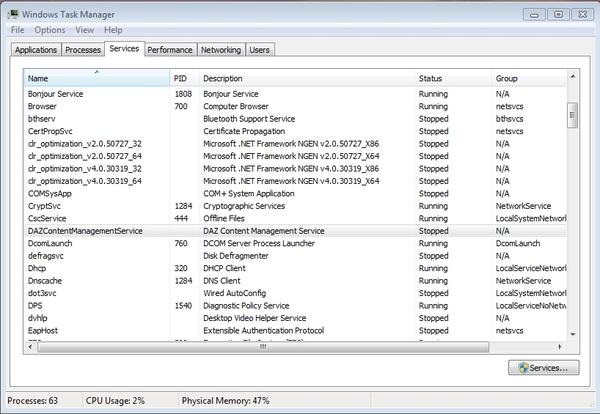Viewport: 600px width, 414px height.
Task: Select clr_optimization_v2.0.50727_32 service
Action: click(x=295, y=144)
